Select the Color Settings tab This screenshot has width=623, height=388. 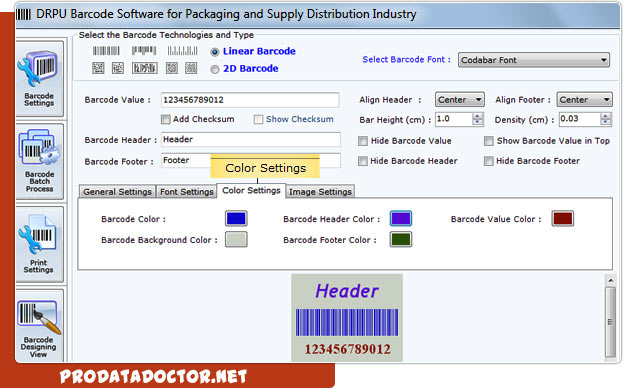coord(251,191)
